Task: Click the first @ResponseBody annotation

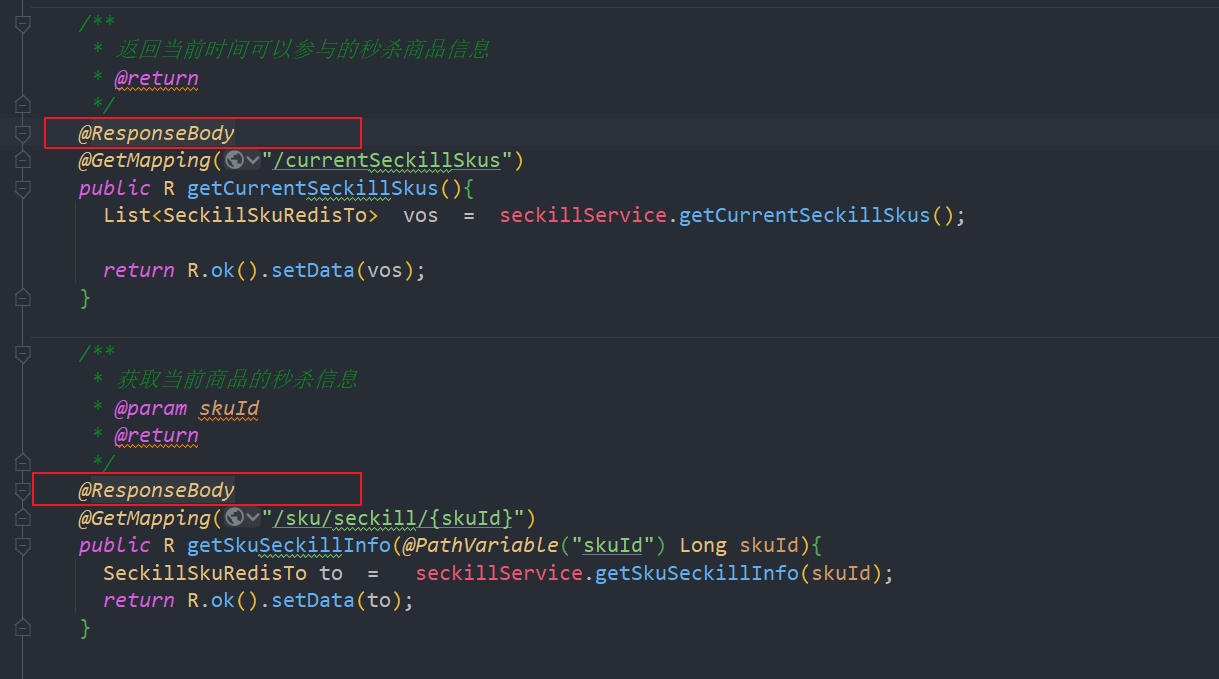Action: click(157, 133)
